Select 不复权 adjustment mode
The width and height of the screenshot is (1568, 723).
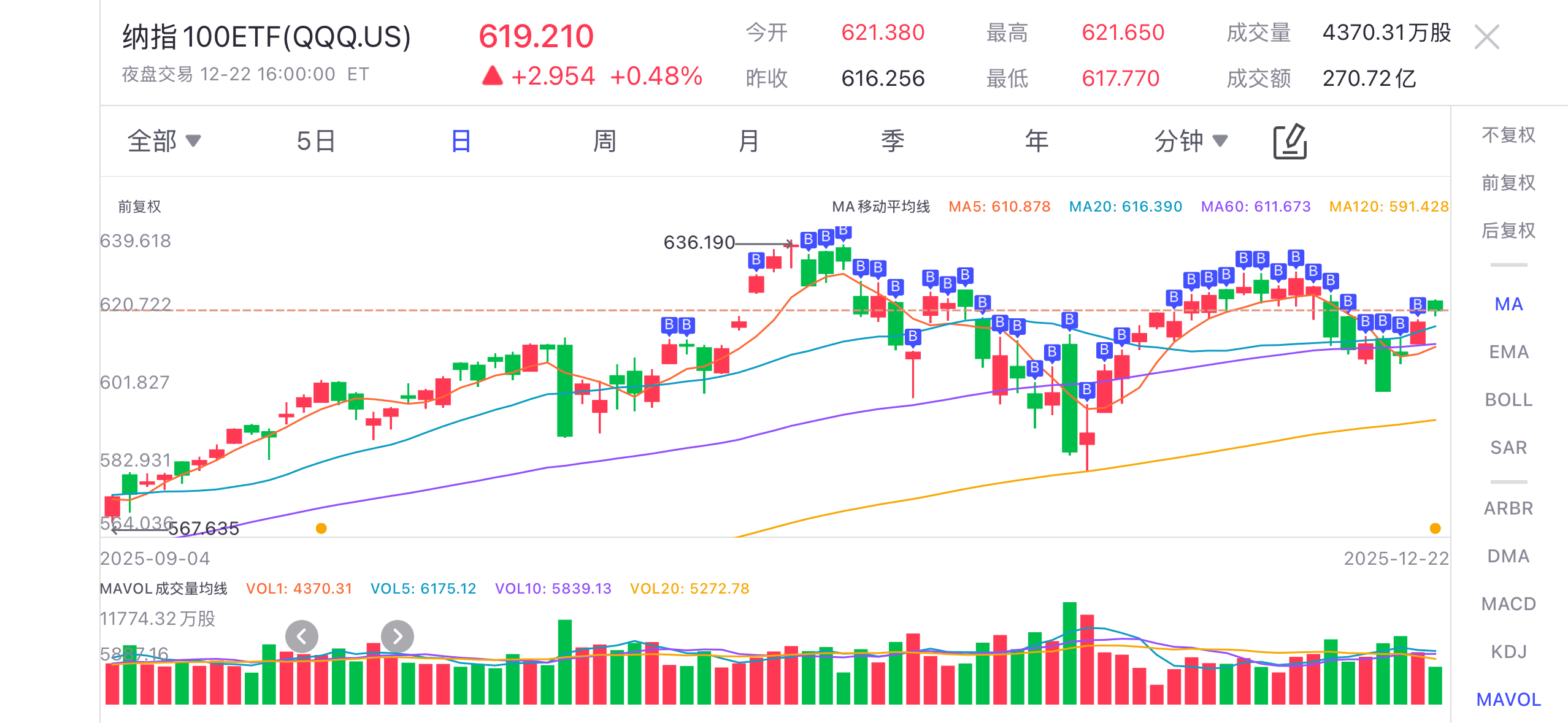pyautogui.click(x=1508, y=135)
